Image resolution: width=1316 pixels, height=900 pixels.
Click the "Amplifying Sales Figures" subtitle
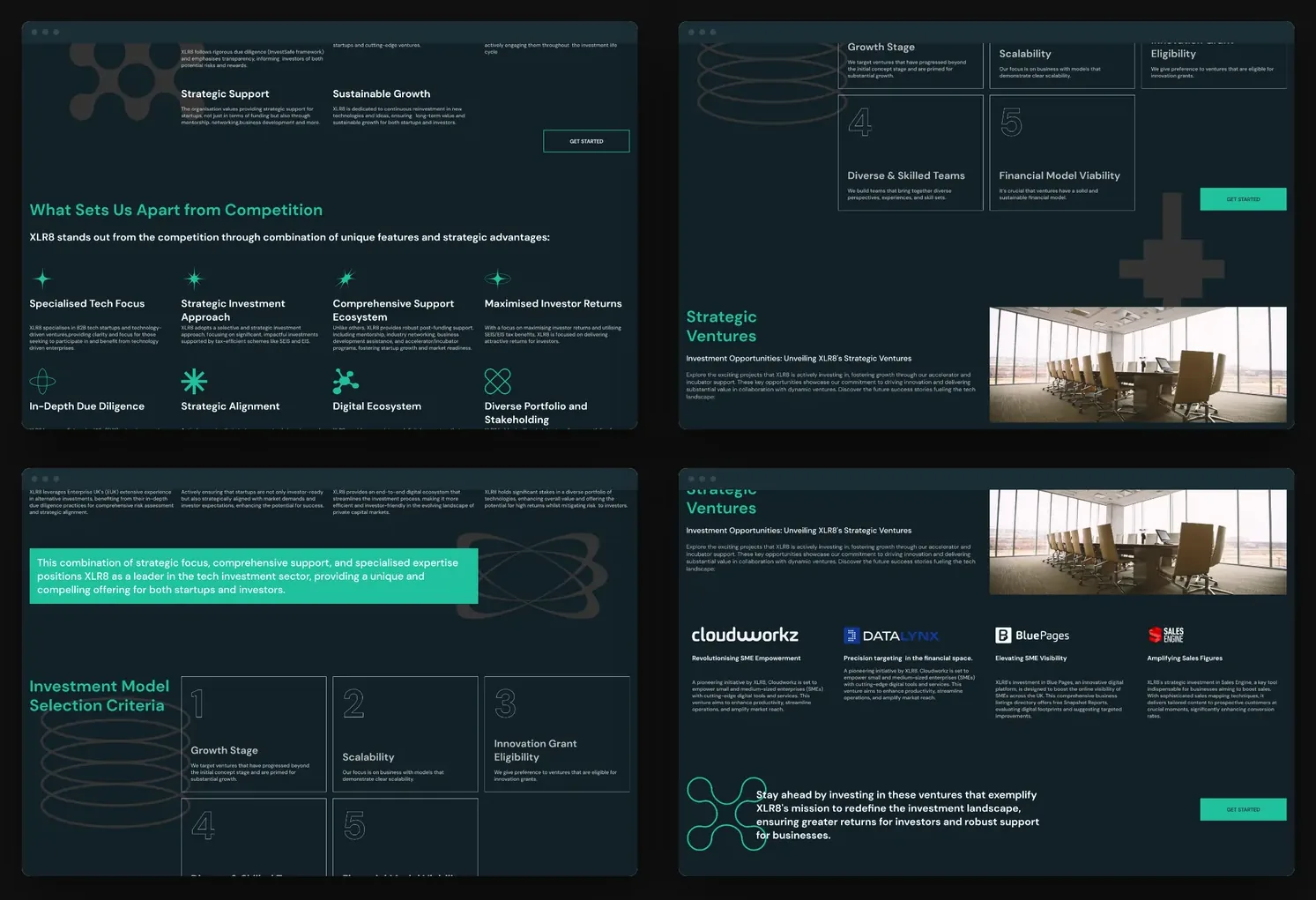[x=1185, y=658]
